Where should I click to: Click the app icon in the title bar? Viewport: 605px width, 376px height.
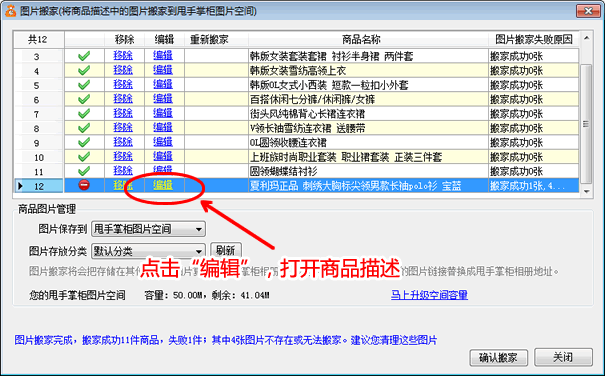(x=10, y=11)
